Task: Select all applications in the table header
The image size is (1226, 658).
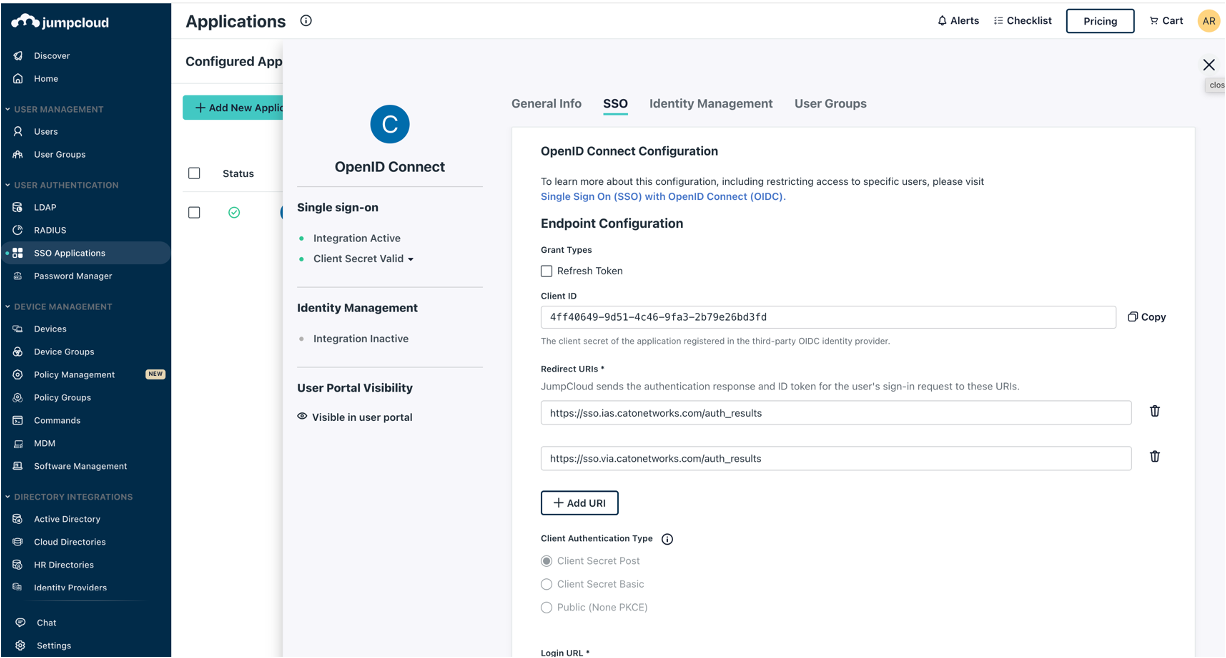Action: coord(194,172)
